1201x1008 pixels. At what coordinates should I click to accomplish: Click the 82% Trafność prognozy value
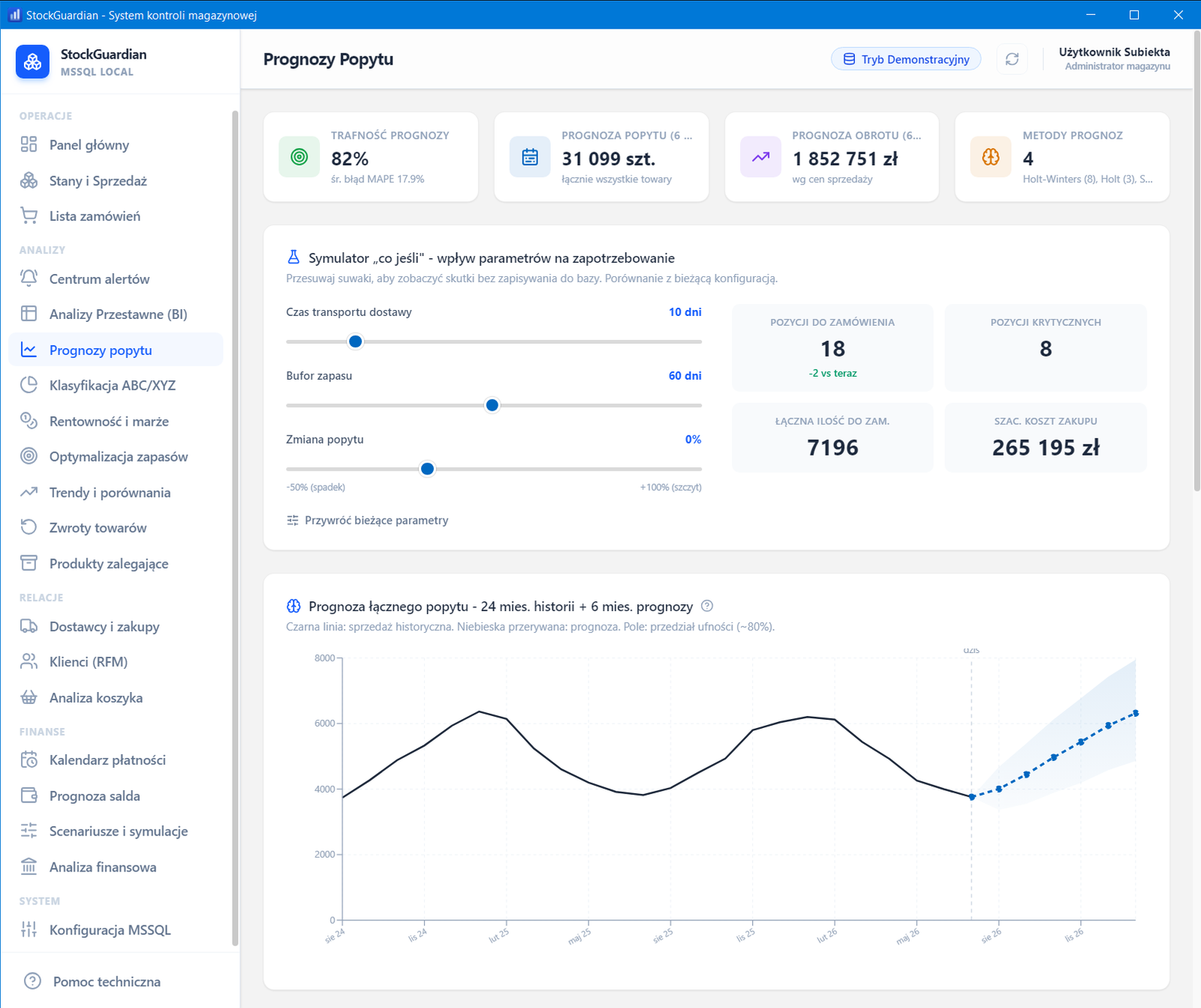click(350, 159)
